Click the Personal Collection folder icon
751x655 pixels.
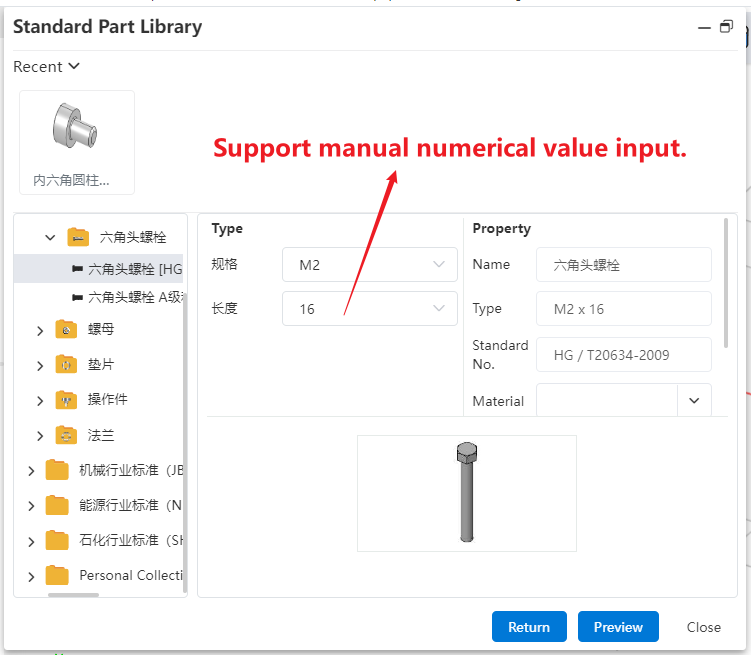(57, 575)
